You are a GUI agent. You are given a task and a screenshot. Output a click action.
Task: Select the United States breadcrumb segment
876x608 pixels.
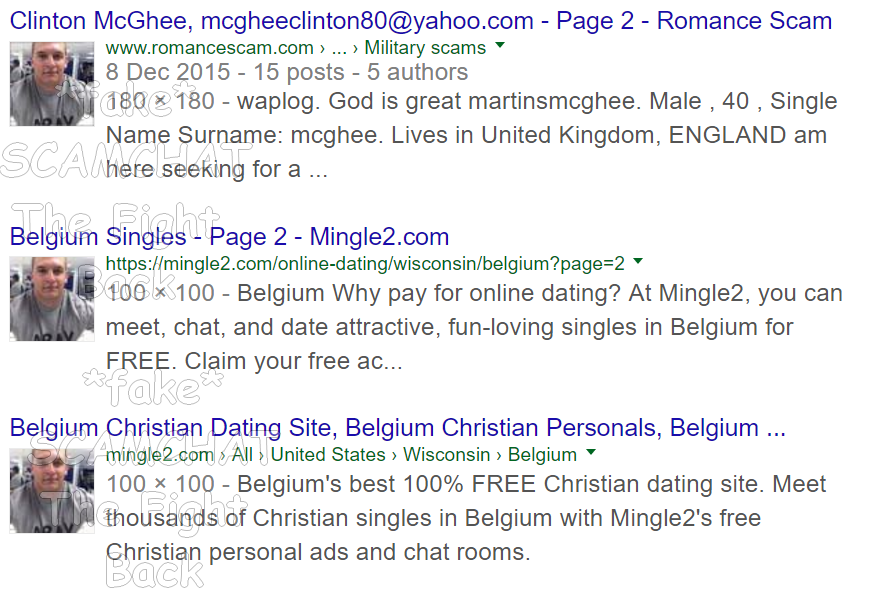(328, 455)
